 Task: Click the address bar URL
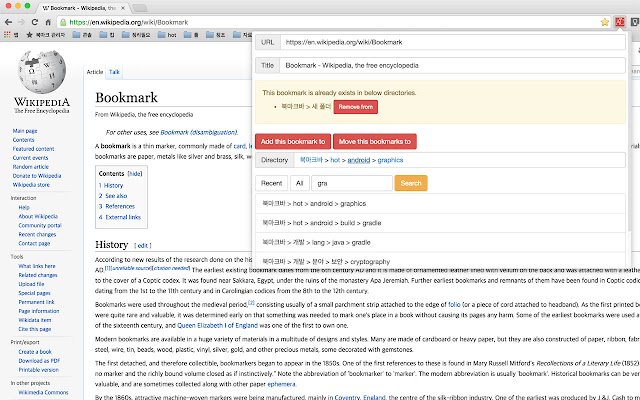[129, 22]
